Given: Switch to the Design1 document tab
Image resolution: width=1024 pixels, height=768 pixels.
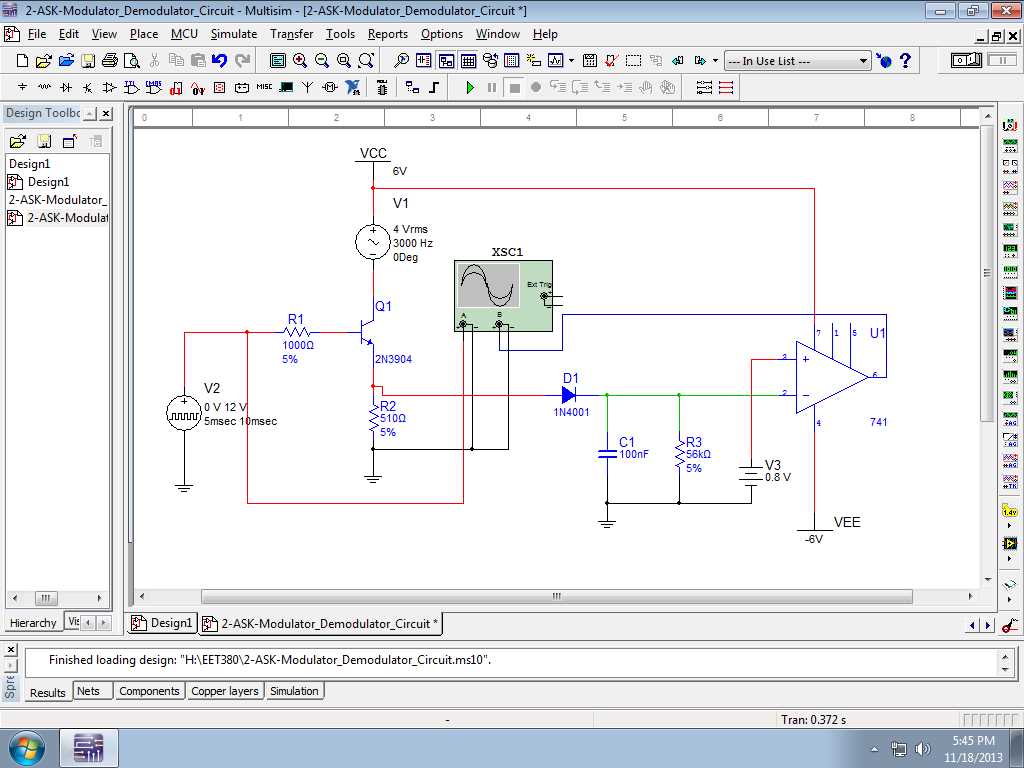Looking at the screenshot, I should coord(163,623).
